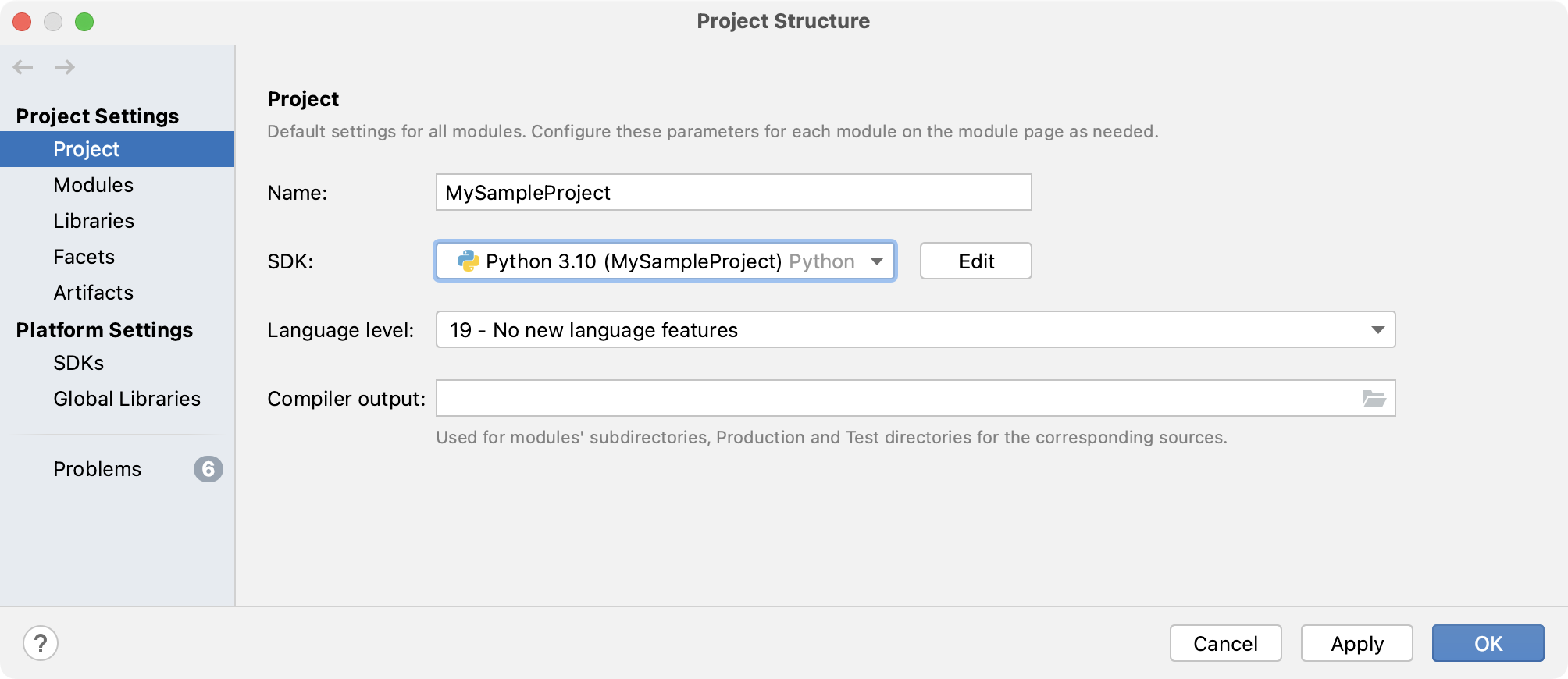Click Cancel to discard changes

(1225, 643)
